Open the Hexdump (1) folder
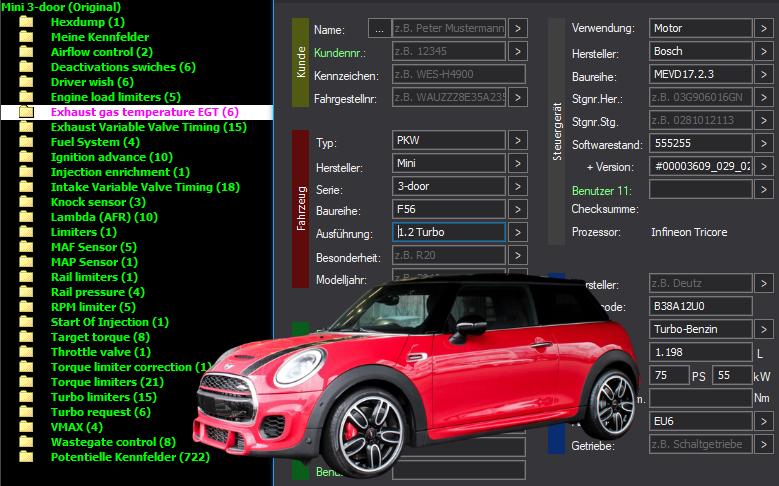 click(x=87, y=22)
